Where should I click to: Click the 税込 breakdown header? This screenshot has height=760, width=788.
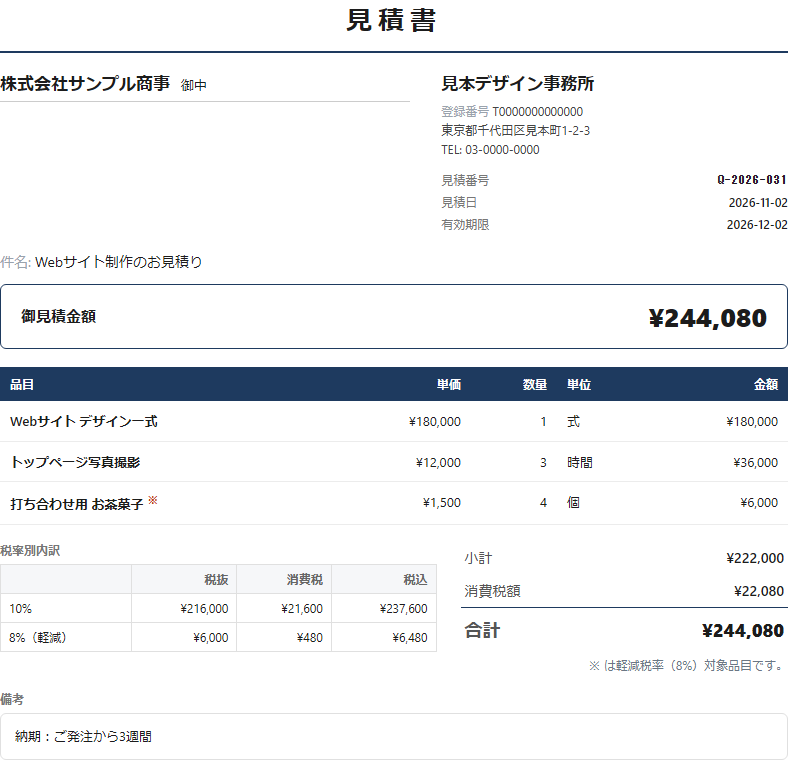tap(415, 580)
